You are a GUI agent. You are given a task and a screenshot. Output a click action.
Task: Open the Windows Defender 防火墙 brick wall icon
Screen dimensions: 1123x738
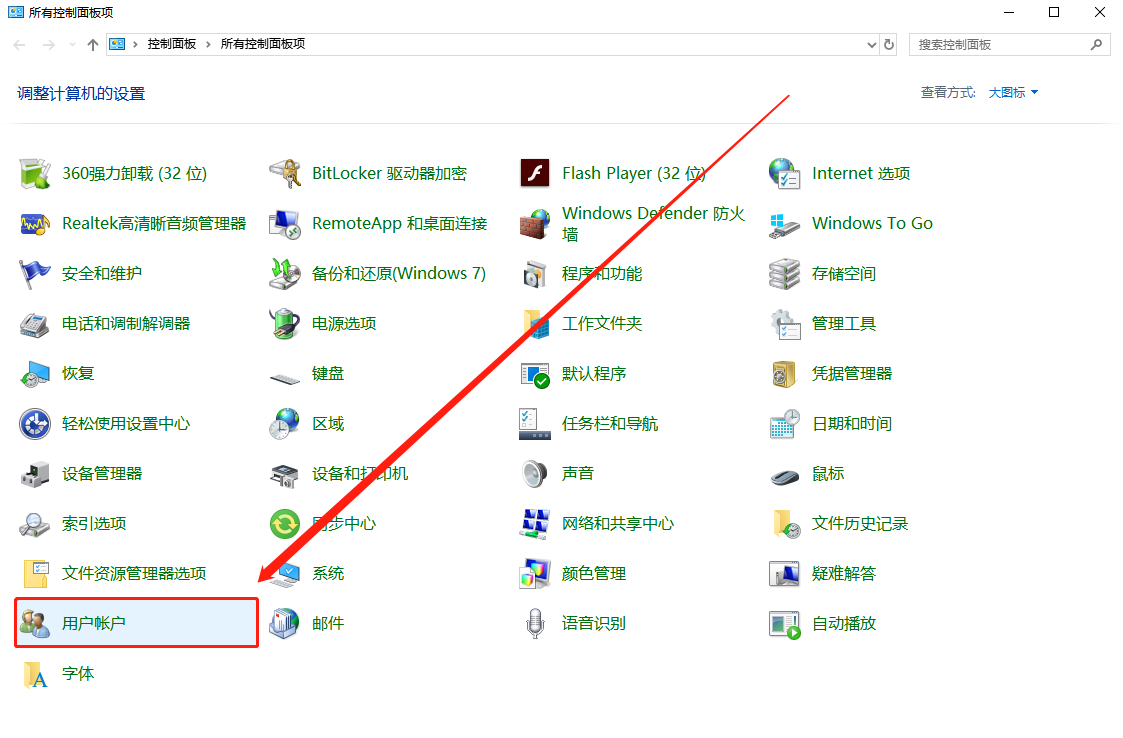(534, 224)
